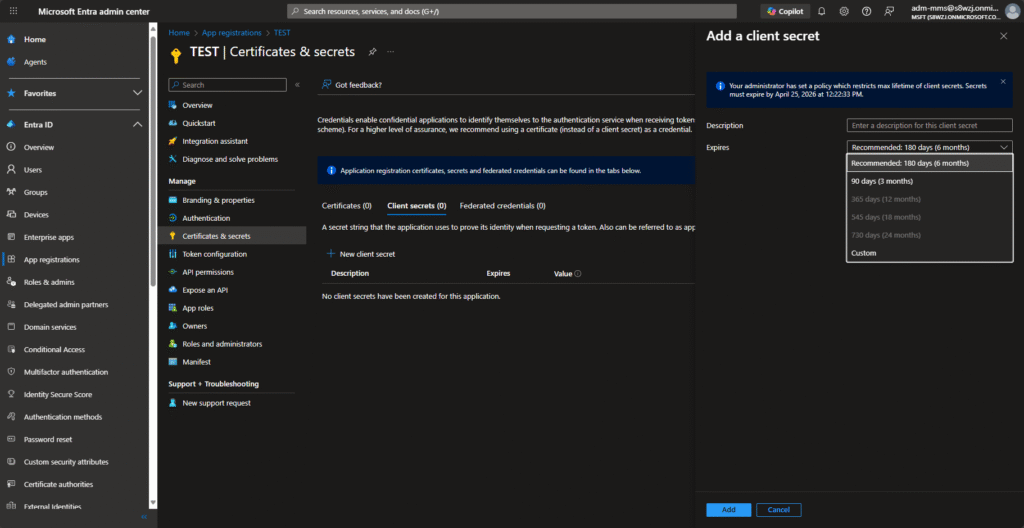Dismiss the policy information banner
Image resolution: width=1024 pixels, height=528 pixels.
1003,81
